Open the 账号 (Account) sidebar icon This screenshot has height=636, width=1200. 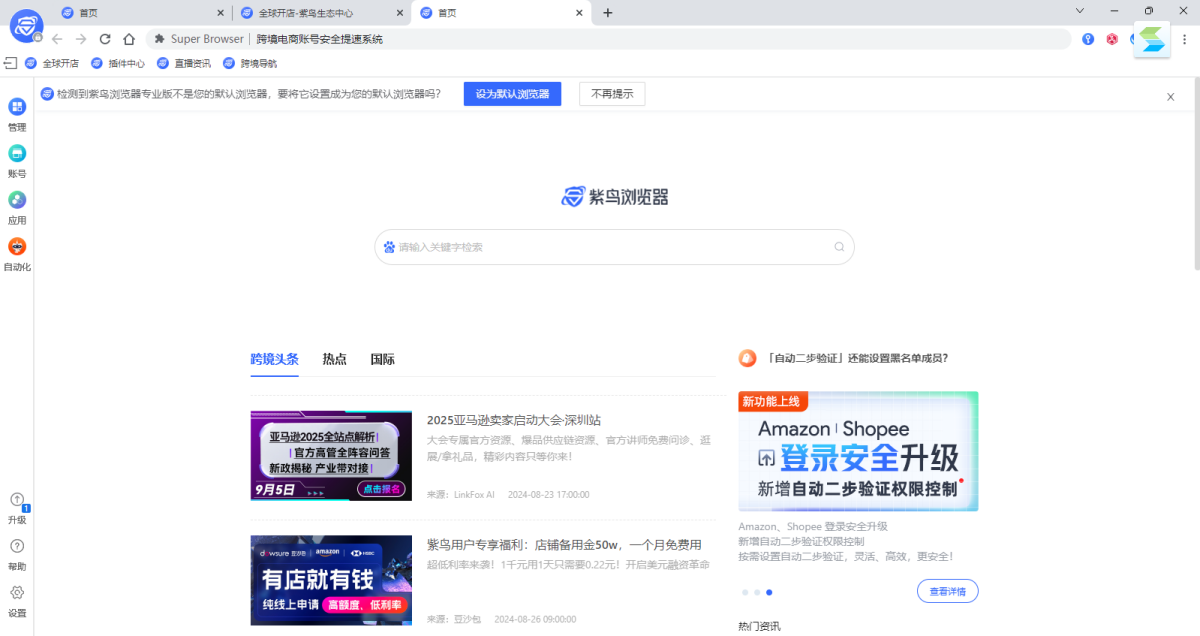coord(17,154)
